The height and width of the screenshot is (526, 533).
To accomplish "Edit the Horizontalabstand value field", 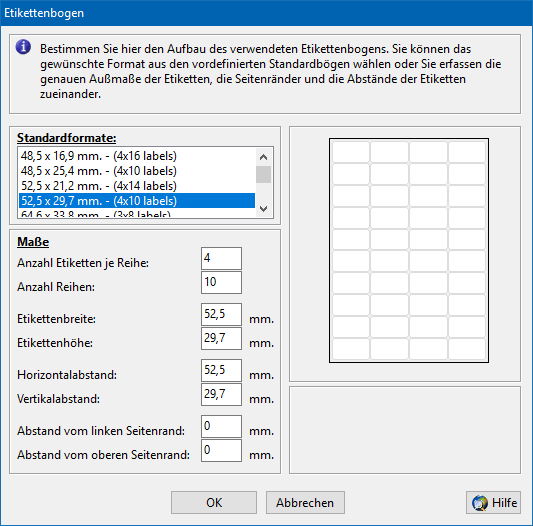I will 221,370.
